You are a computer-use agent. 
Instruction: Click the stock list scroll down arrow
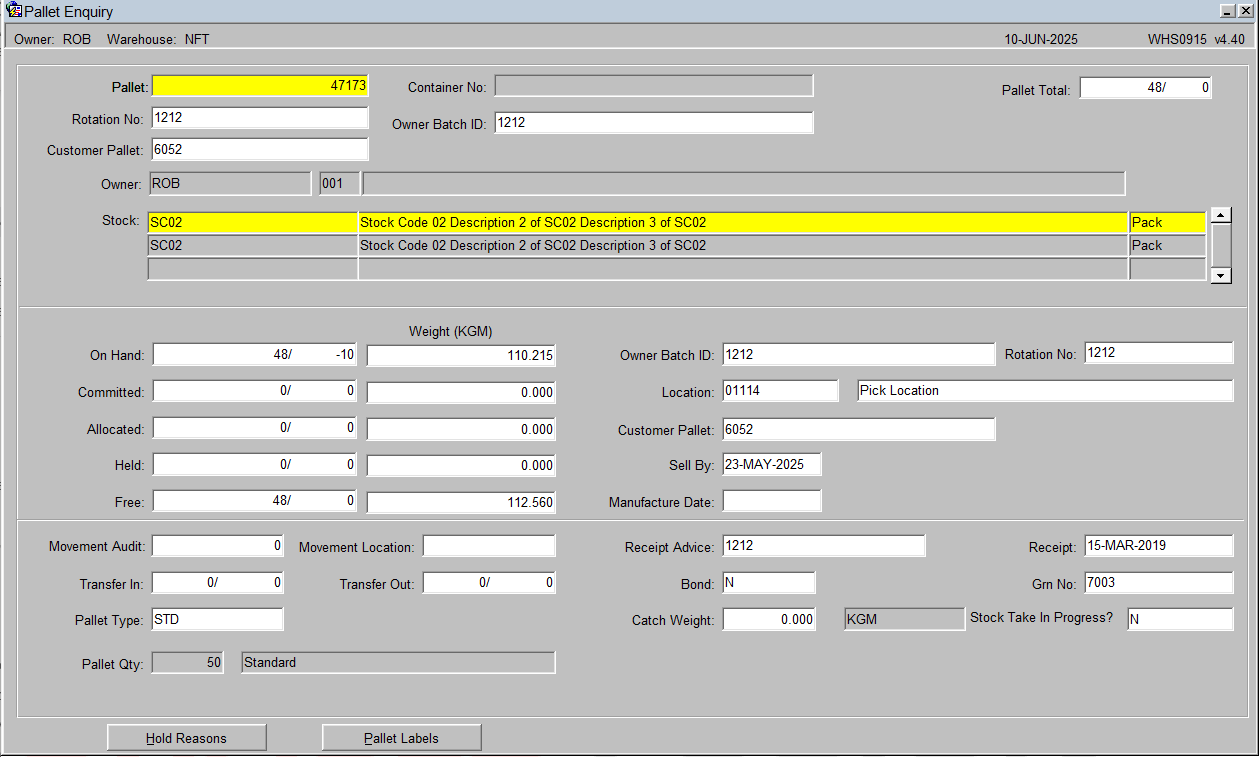(x=1220, y=275)
